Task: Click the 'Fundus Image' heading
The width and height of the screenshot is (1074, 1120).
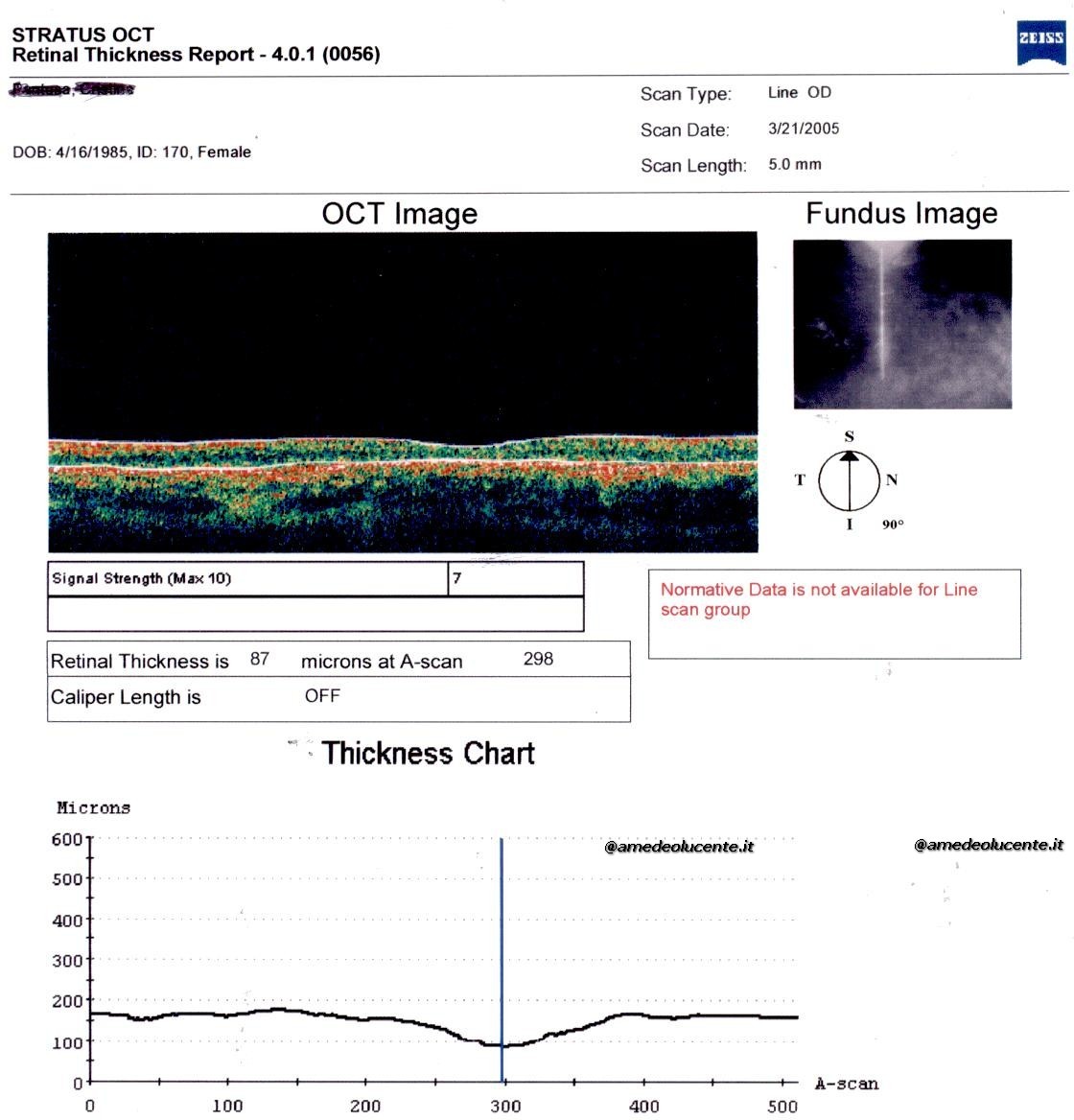Action: (x=902, y=214)
